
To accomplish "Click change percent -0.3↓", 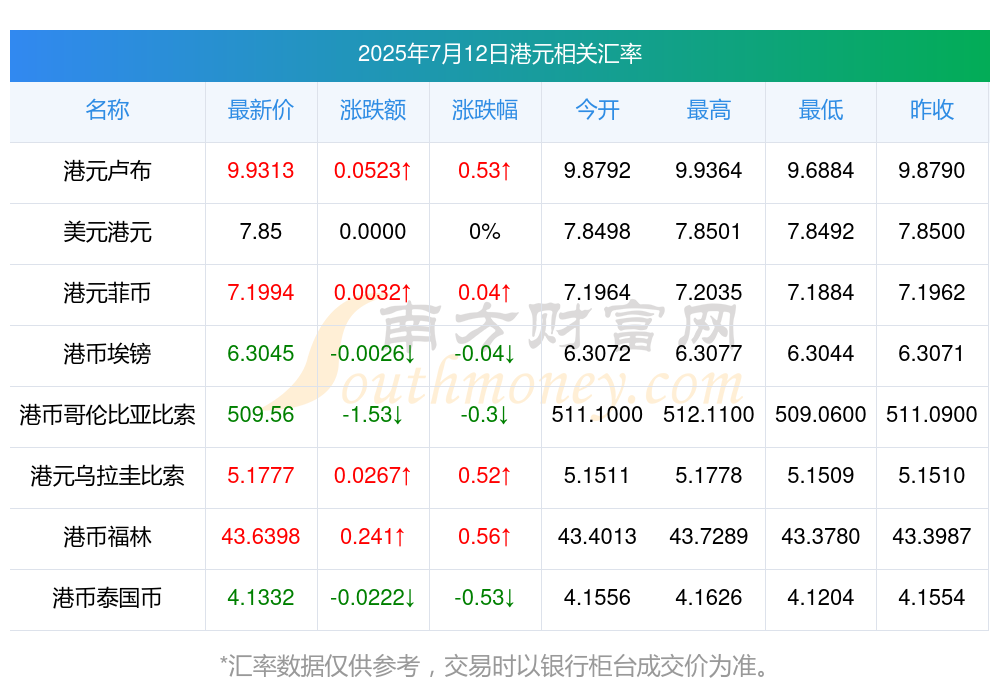I will (x=485, y=415).
